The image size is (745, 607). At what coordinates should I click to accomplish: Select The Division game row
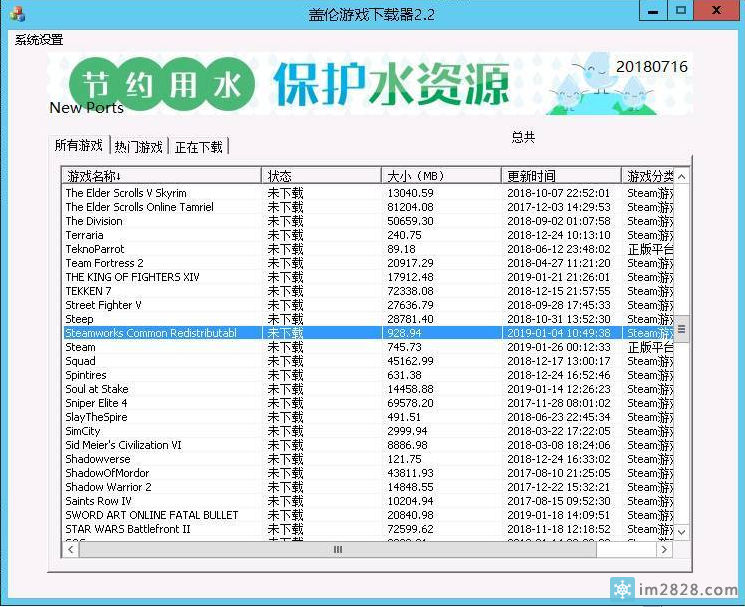(x=369, y=221)
